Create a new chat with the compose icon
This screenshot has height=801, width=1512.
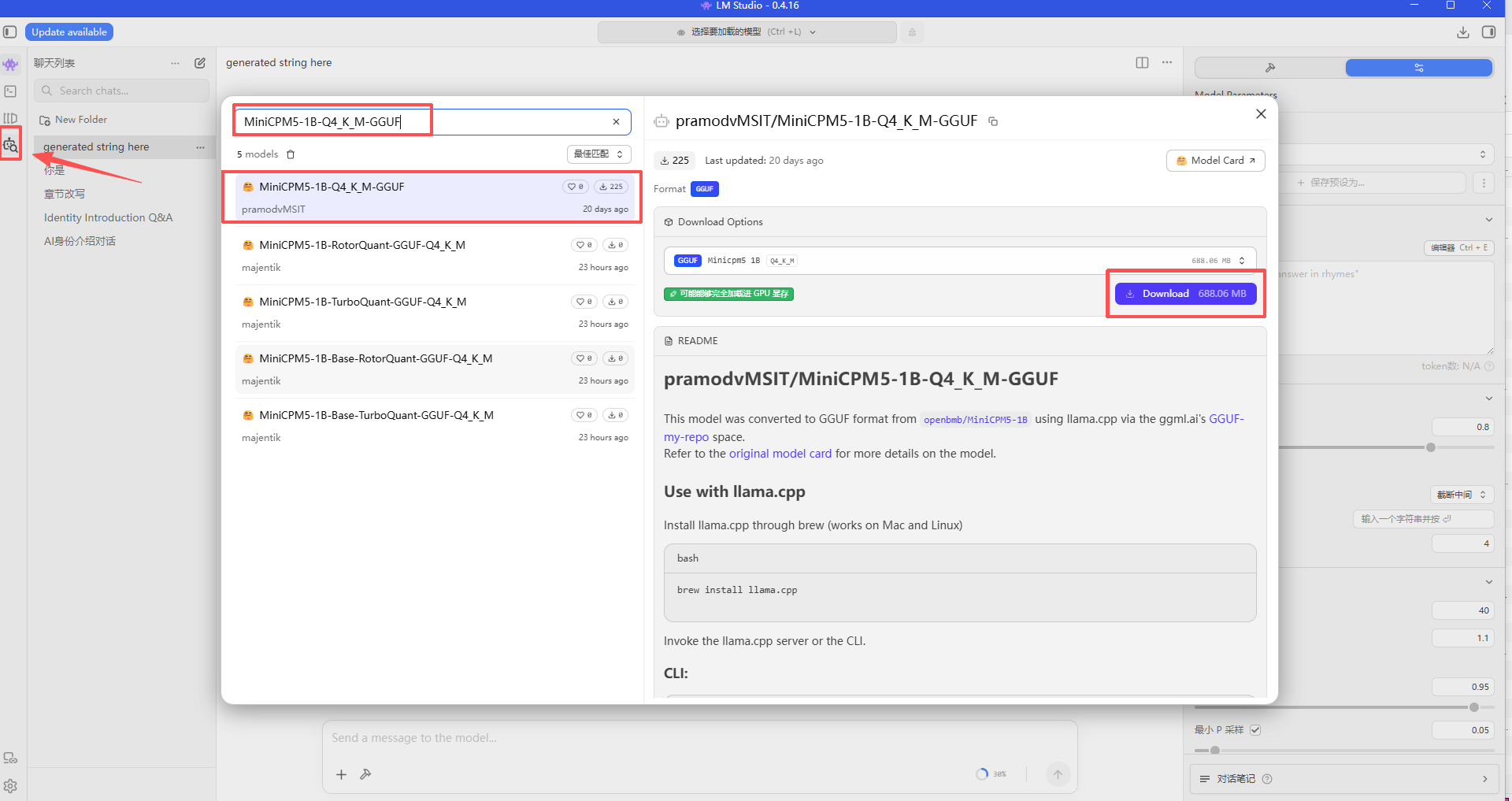point(200,63)
